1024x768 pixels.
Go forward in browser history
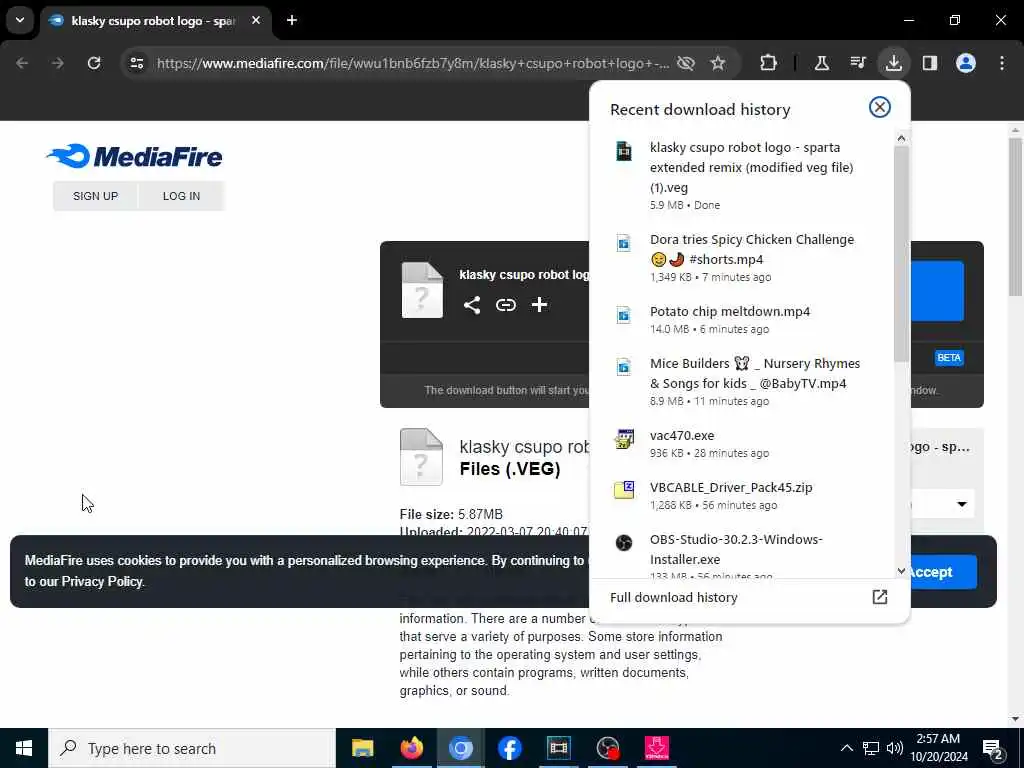[x=58, y=63]
